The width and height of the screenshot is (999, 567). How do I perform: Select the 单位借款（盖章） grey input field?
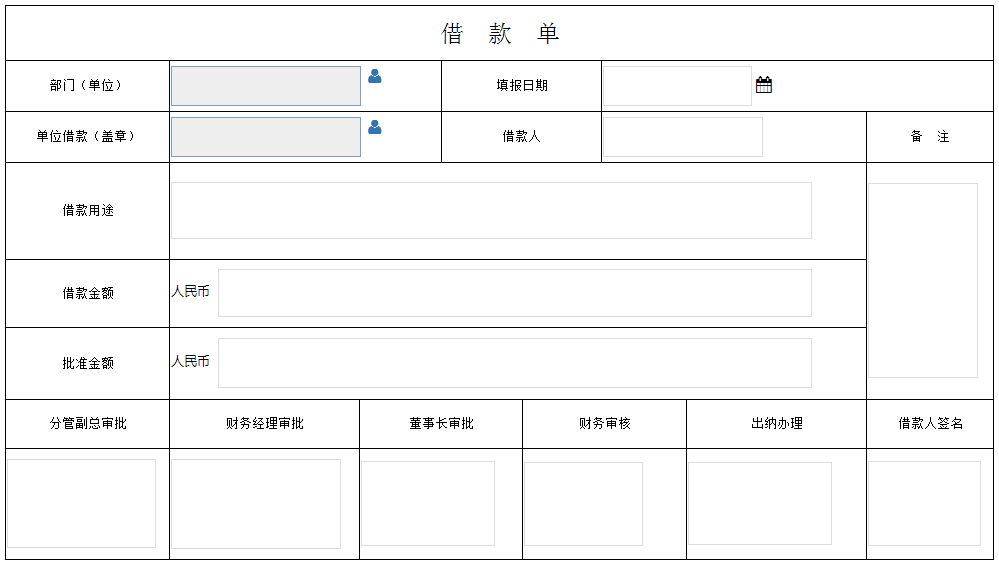(x=266, y=137)
